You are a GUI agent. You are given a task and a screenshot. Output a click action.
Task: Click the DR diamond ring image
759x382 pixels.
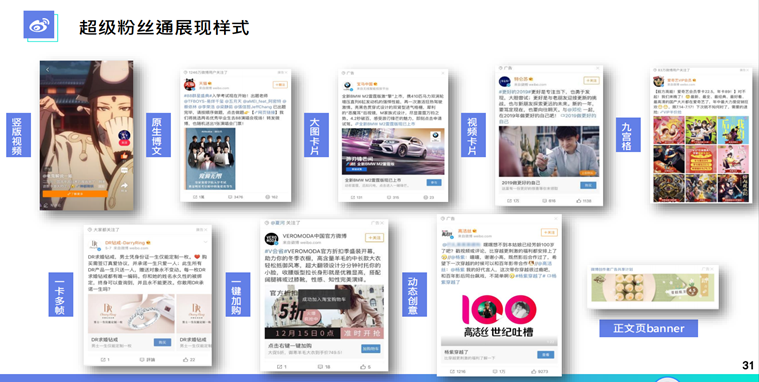(x=131, y=314)
